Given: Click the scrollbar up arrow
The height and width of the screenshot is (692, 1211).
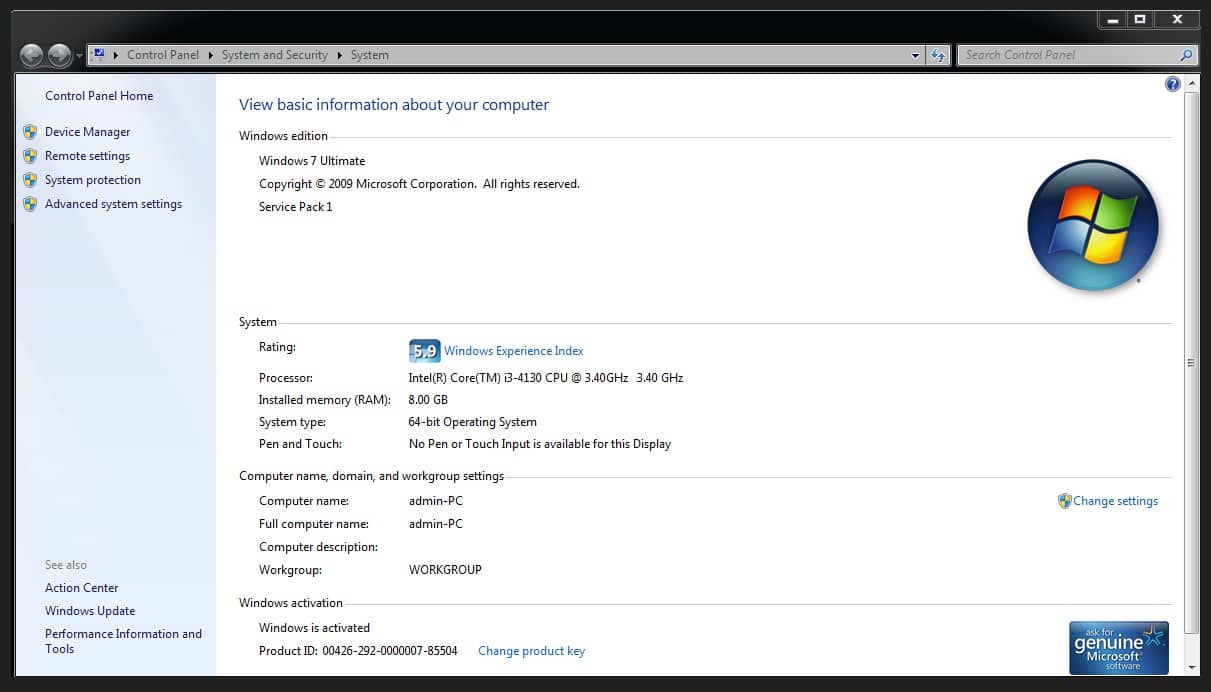Looking at the screenshot, I should coord(1191,85).
